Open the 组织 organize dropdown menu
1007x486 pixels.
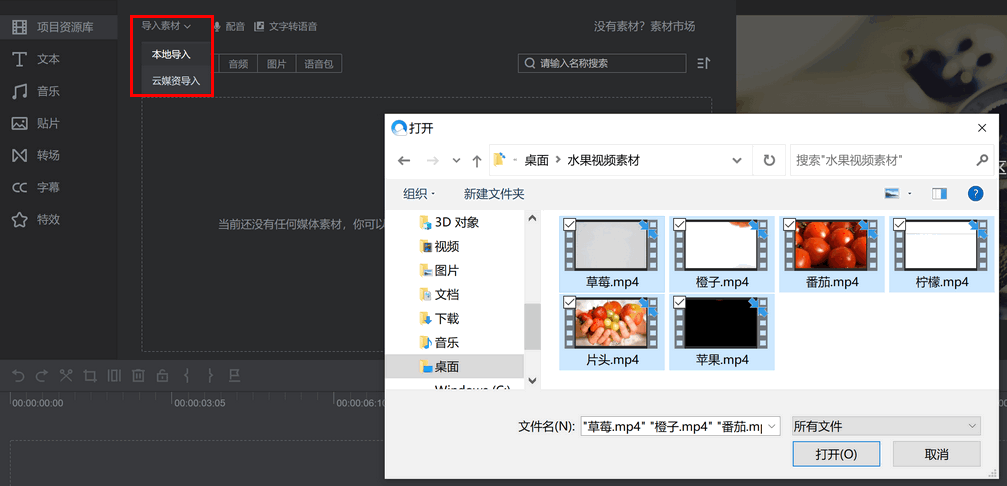coord(419,193)
